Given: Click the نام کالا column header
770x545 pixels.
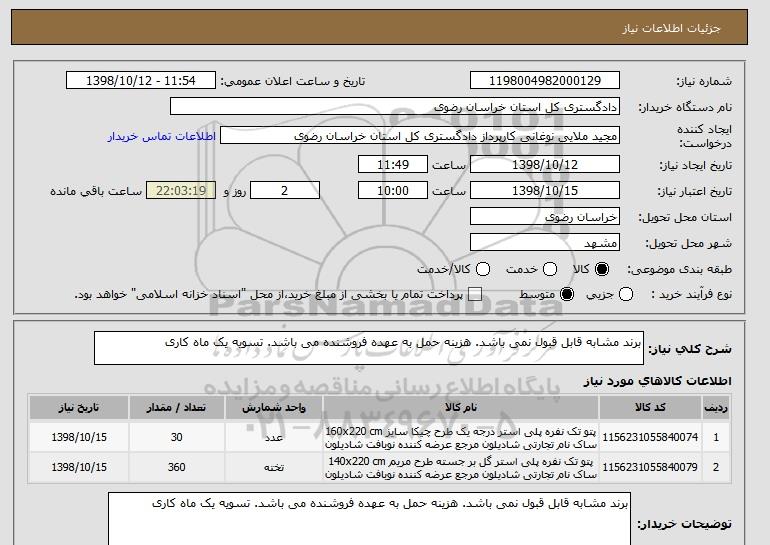Looking at the screenshot, I should pos(461,408).
